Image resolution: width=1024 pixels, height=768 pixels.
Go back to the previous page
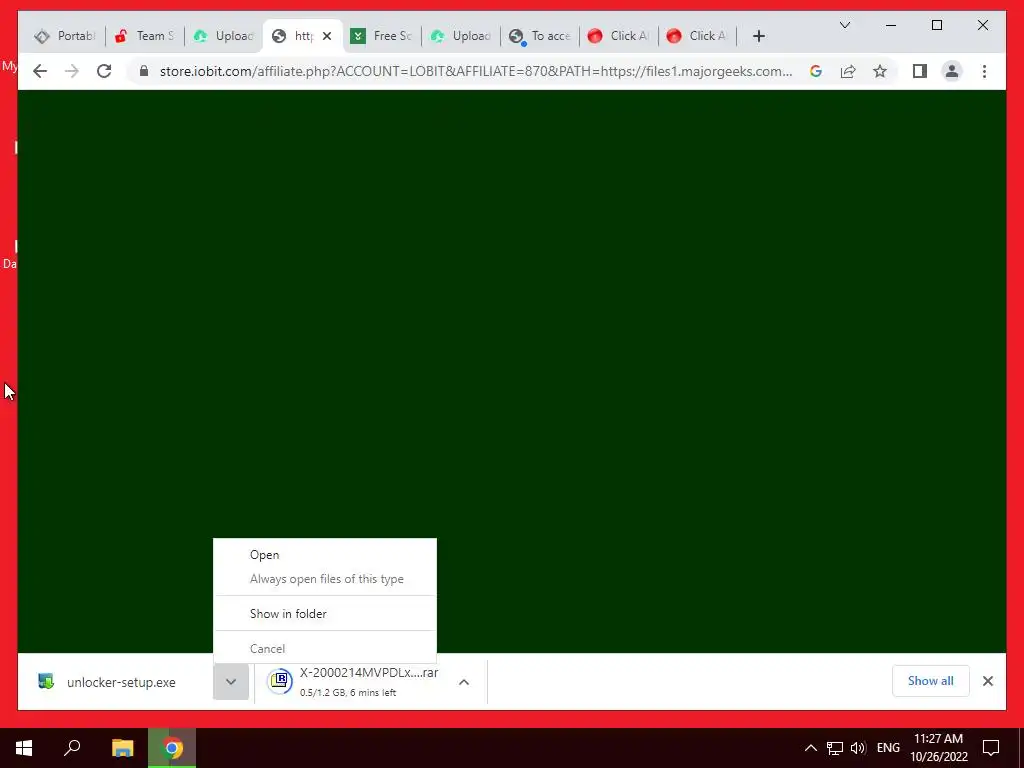(40, 71)
